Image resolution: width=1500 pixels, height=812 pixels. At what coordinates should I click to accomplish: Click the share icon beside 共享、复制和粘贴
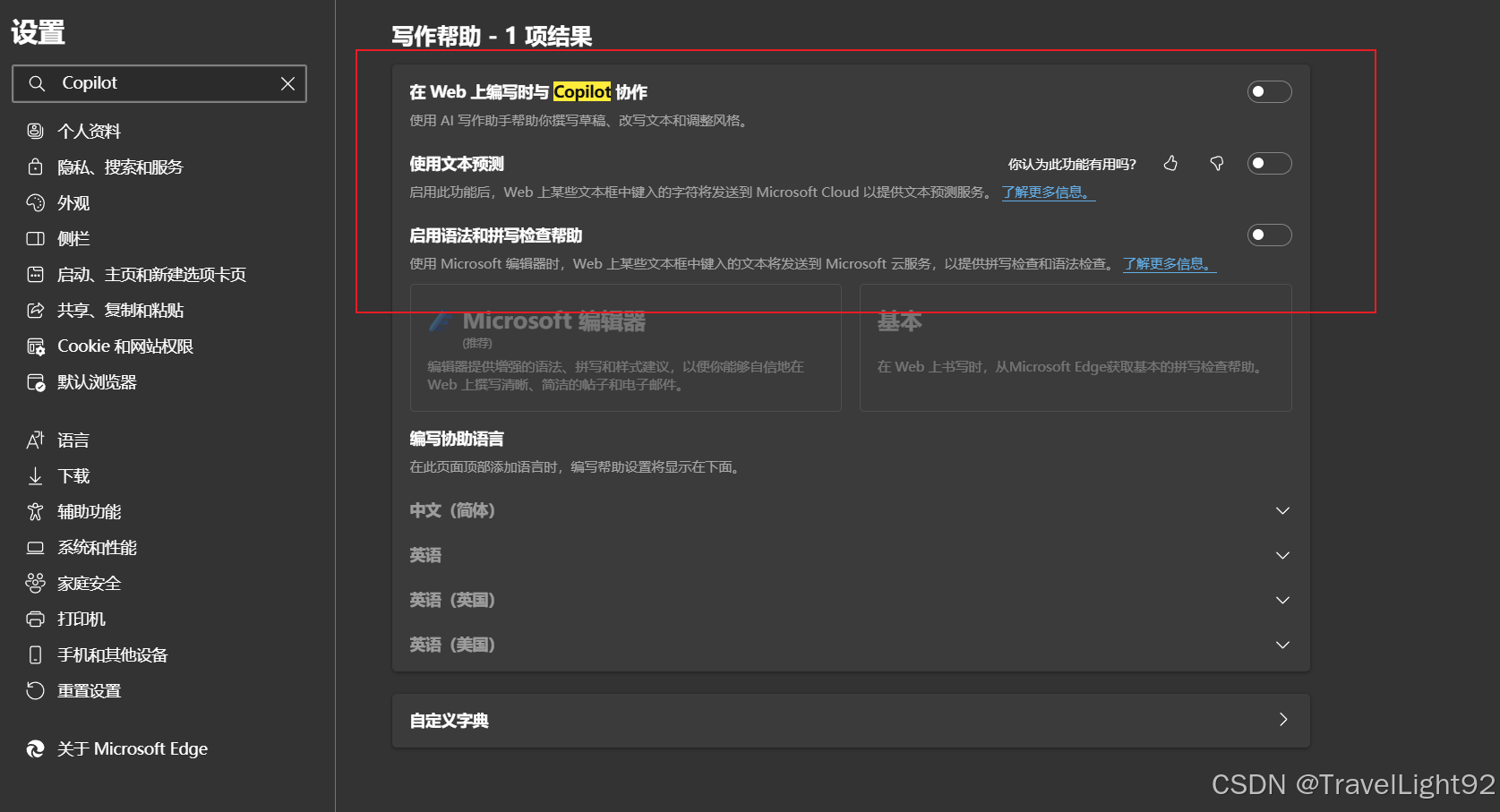coord(35,310)
